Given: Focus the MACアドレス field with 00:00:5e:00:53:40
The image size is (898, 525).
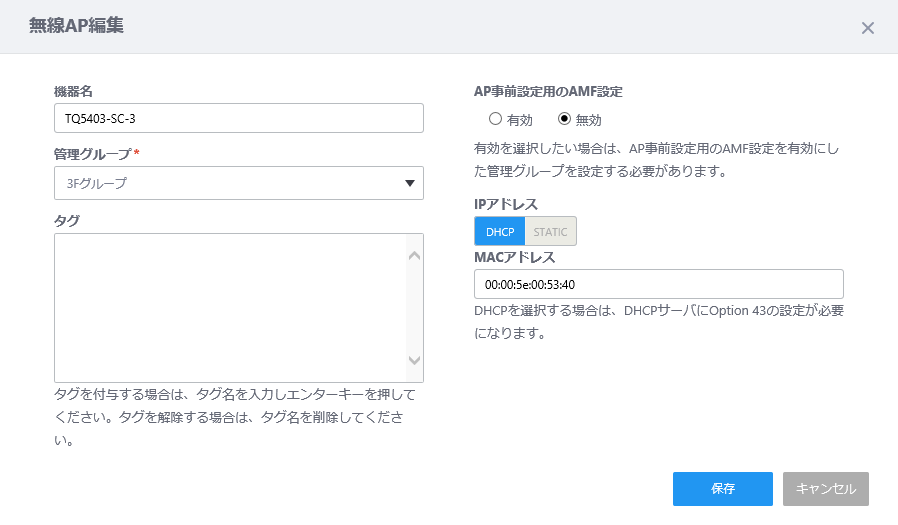Looking at the screenshot, I should coord(659,284).
